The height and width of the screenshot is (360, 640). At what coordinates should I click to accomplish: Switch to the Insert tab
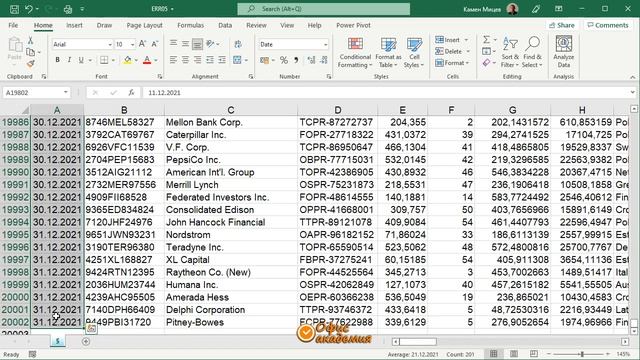[x=74, y=25]
